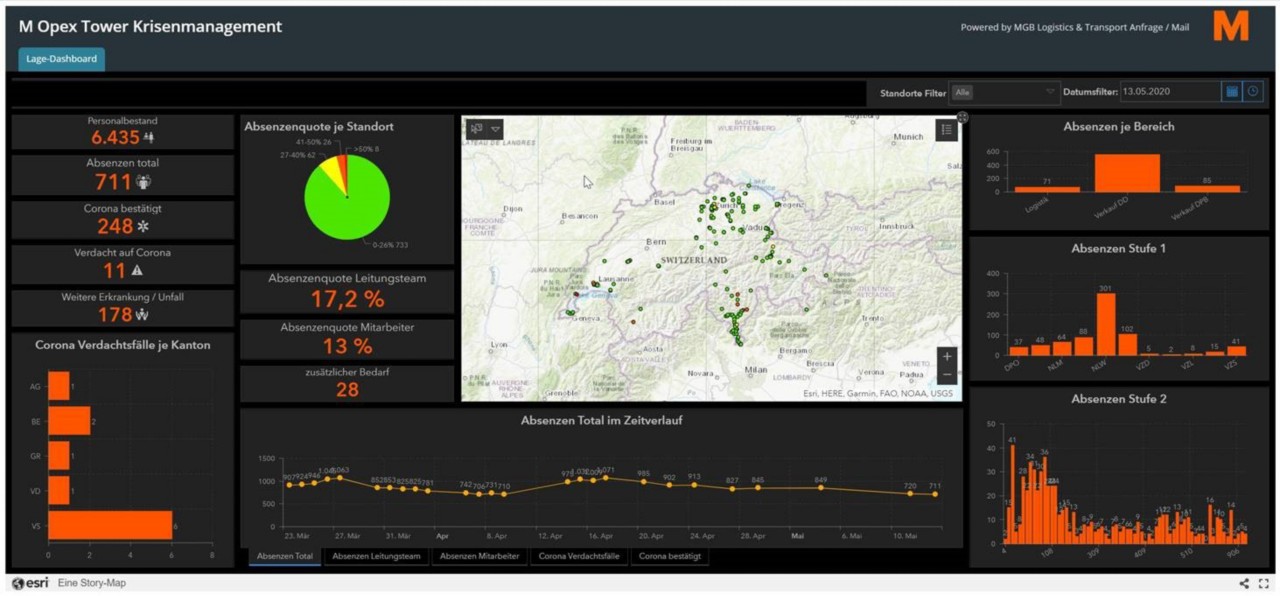Zoom in on the map
This screenshot has width=1280, height=596.
(946, 356)
